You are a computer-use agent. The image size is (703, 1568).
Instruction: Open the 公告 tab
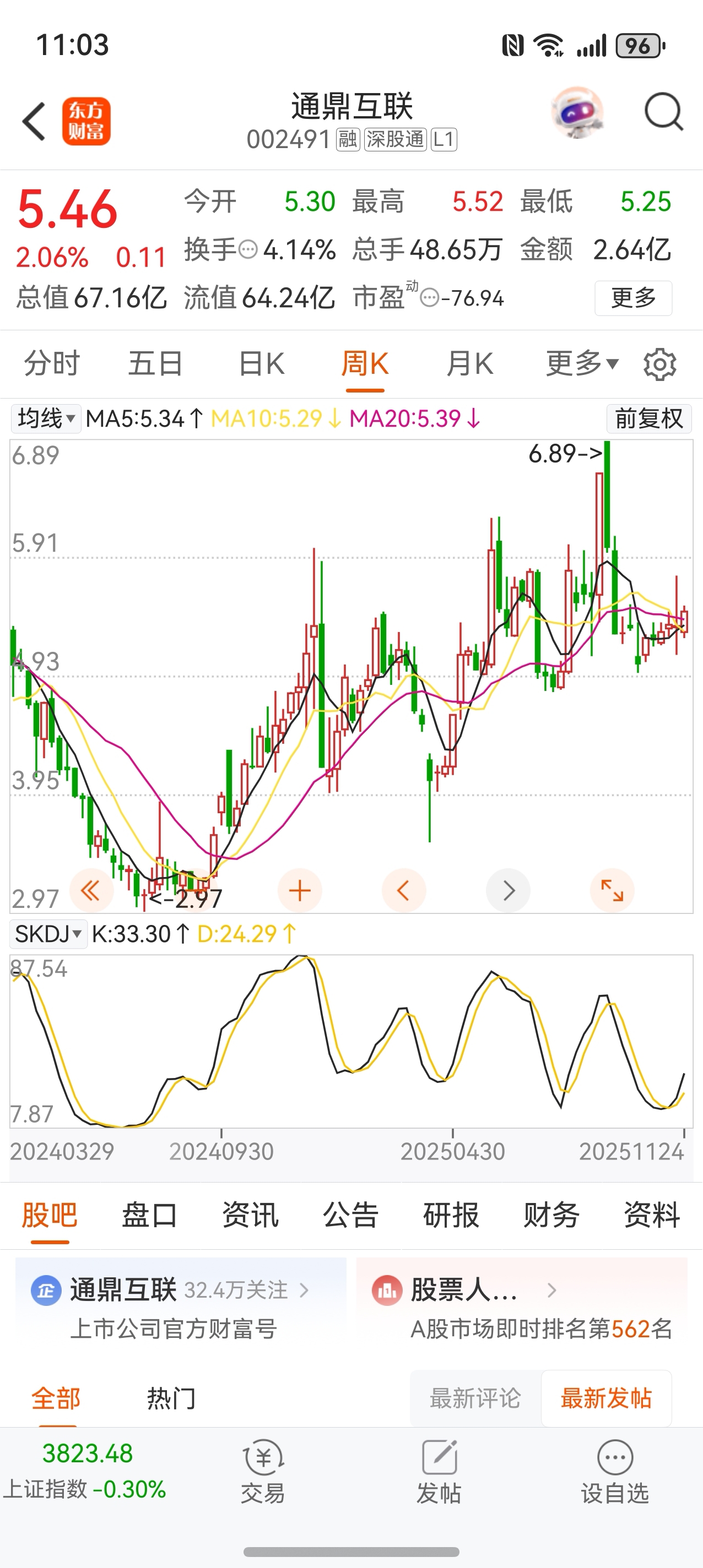tap(351, 1216)
